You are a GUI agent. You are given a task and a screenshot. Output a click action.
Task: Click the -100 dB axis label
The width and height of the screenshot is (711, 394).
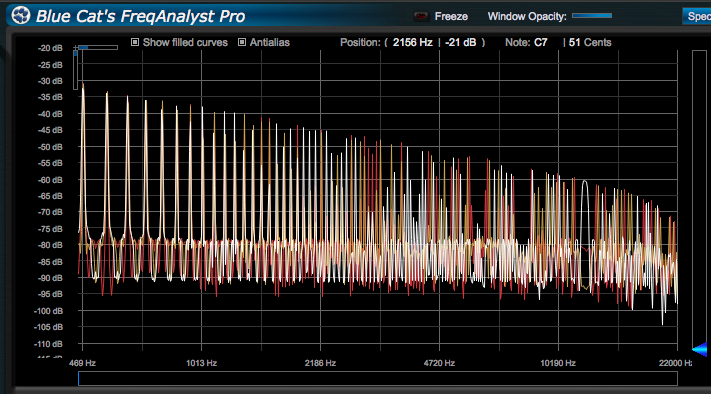pyautogui.click(x=49, y=311)
